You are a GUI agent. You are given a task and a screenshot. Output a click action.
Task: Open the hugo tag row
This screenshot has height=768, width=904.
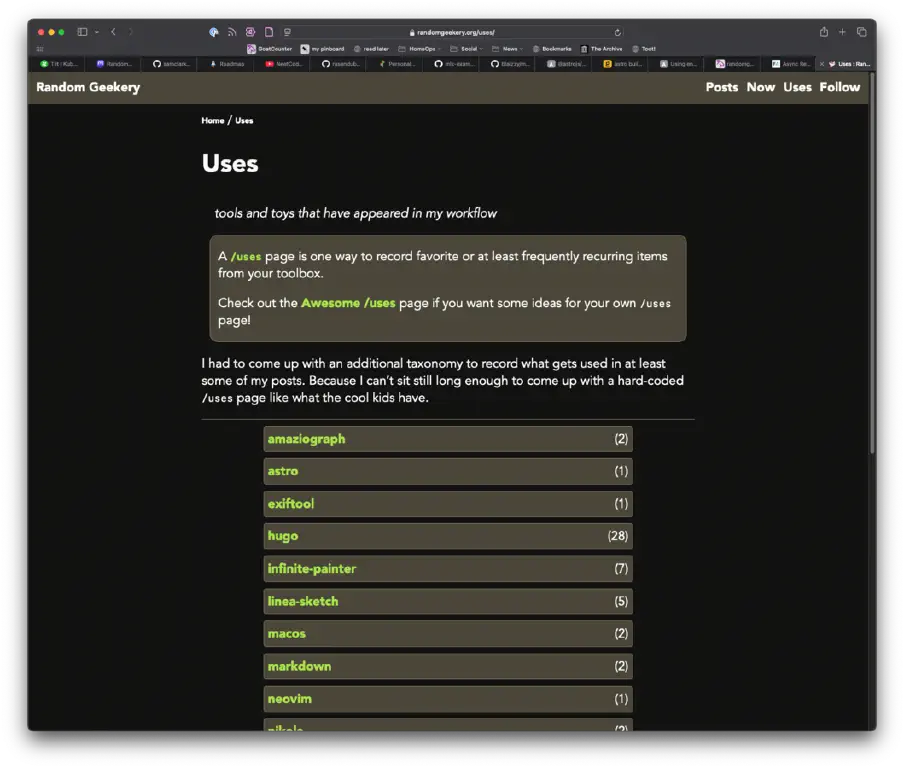tap(448, 536)
